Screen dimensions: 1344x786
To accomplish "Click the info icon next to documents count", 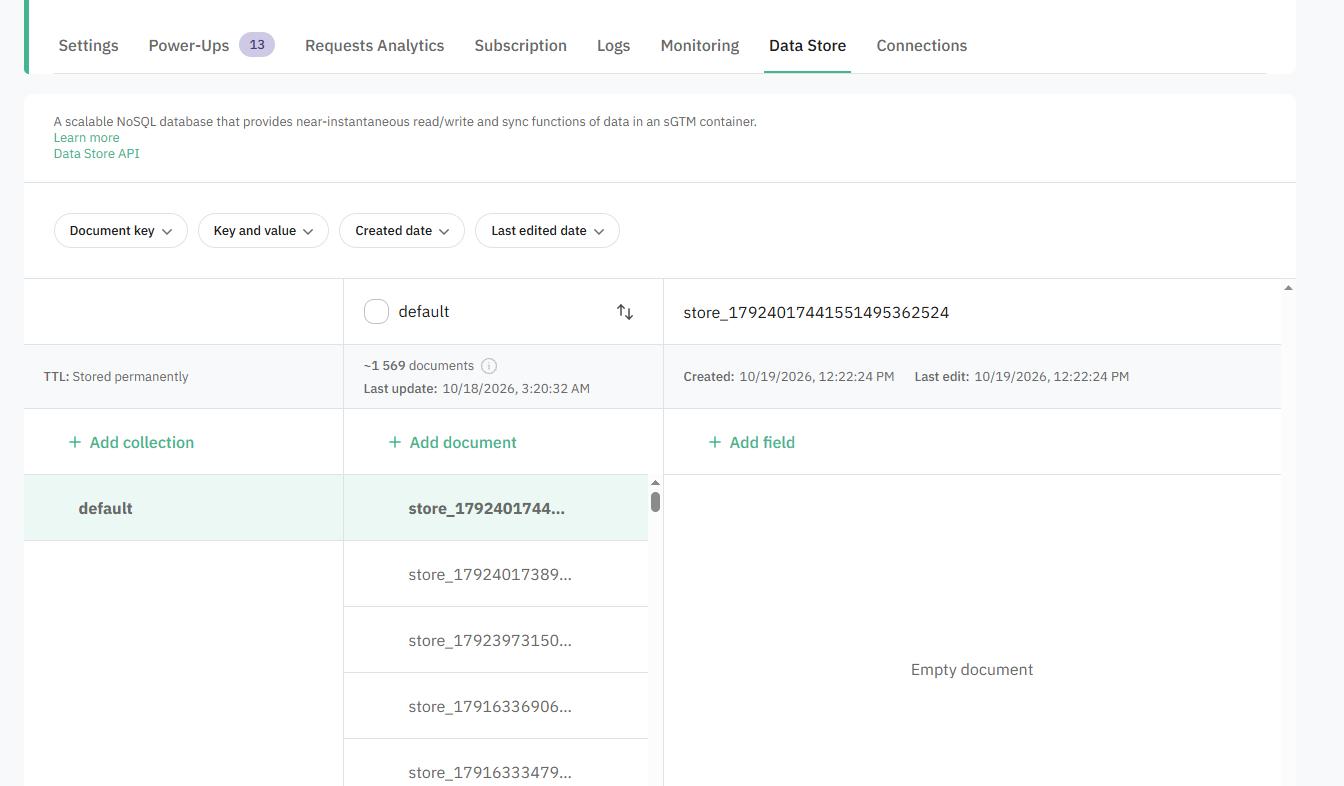I will [489, 366].
